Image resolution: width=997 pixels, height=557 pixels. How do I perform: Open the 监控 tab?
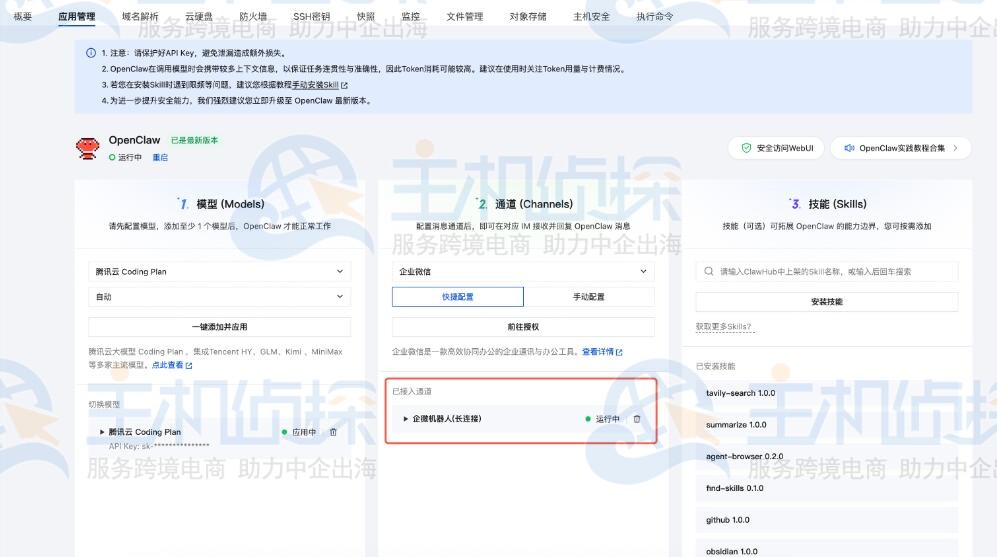[x=411, y=17]
